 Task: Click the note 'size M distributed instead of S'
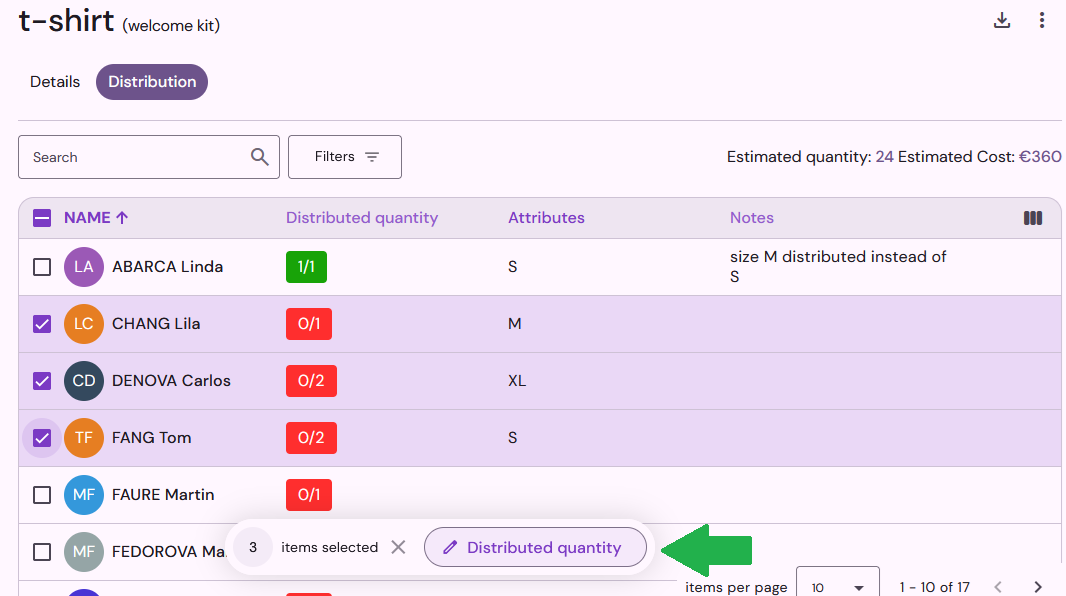838,266
